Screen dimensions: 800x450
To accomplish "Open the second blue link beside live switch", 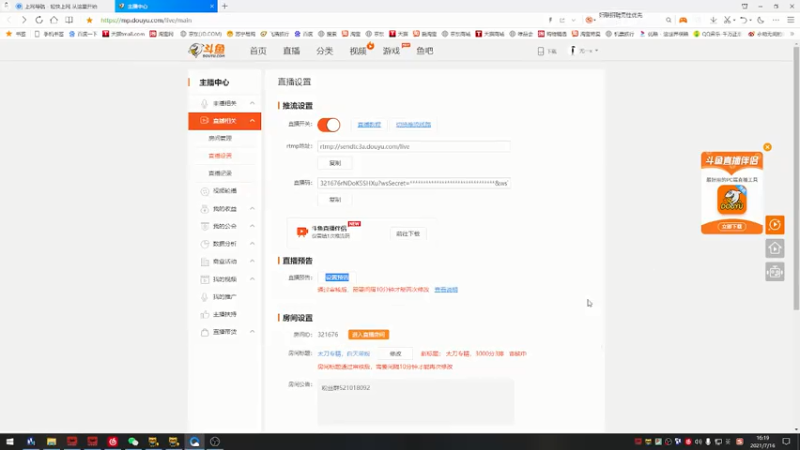I will coord(413,124).
